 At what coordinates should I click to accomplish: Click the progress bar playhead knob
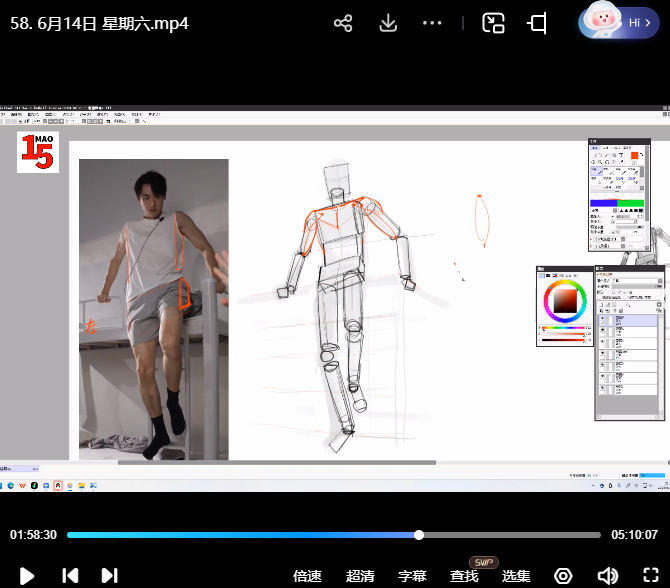pyautogui.click(x=419, y=535)
